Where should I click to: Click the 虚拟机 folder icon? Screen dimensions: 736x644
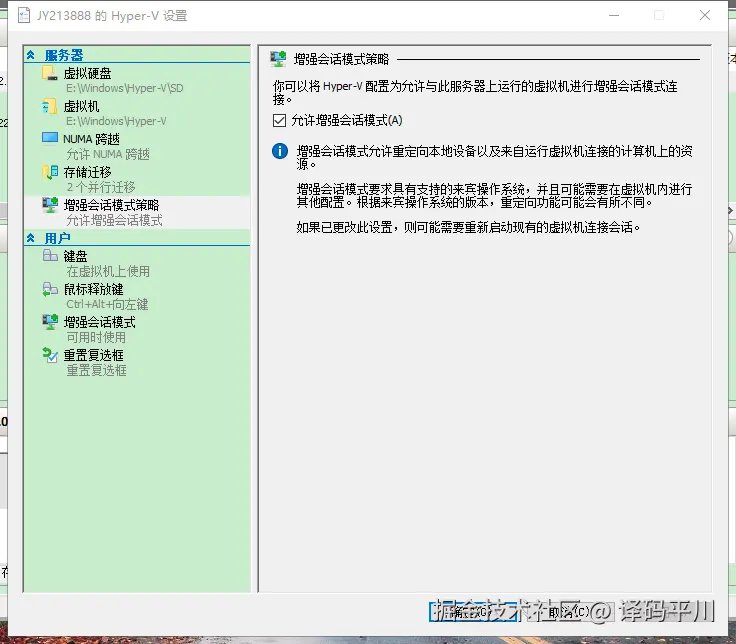point(49,106)
